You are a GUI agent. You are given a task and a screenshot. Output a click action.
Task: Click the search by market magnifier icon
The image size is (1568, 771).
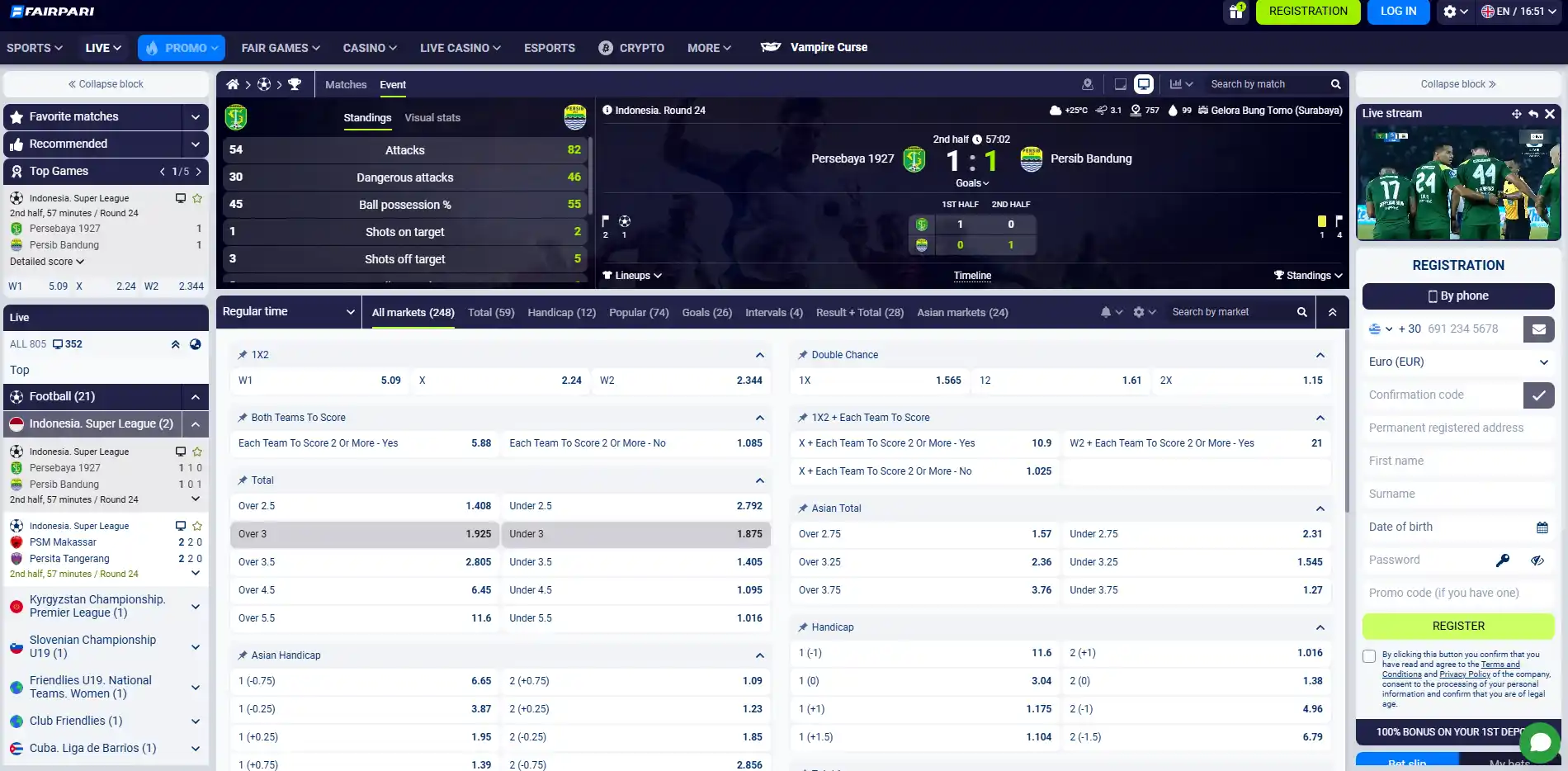coord(1301,312)
